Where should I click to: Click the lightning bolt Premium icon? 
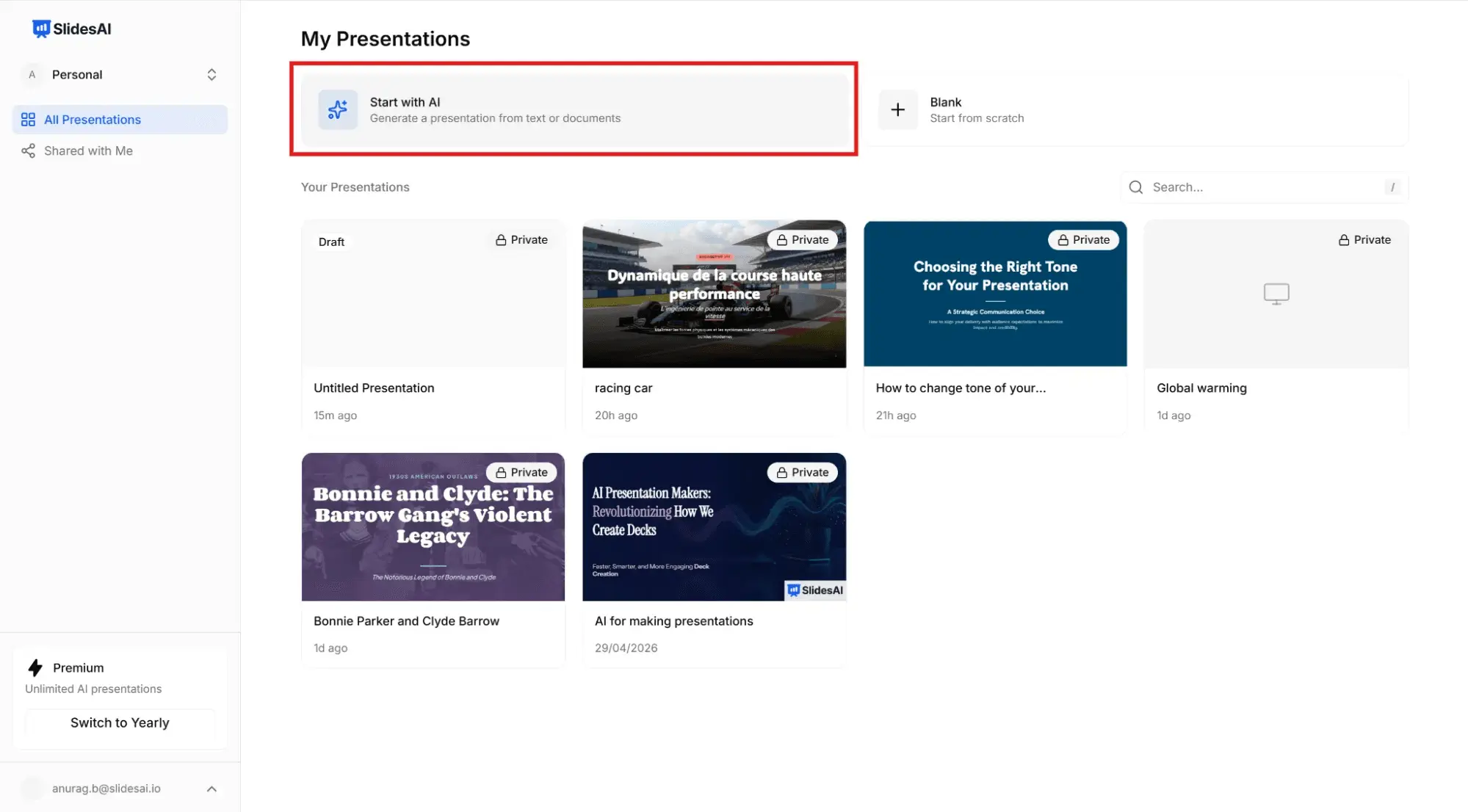(35, 667)
